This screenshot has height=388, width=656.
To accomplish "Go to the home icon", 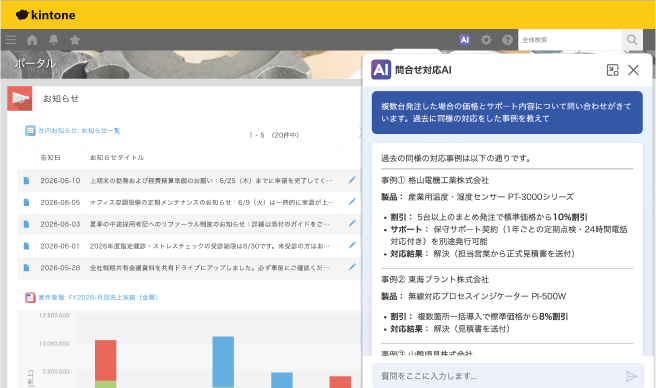I will pyautogui.click(x=32, y=40).
